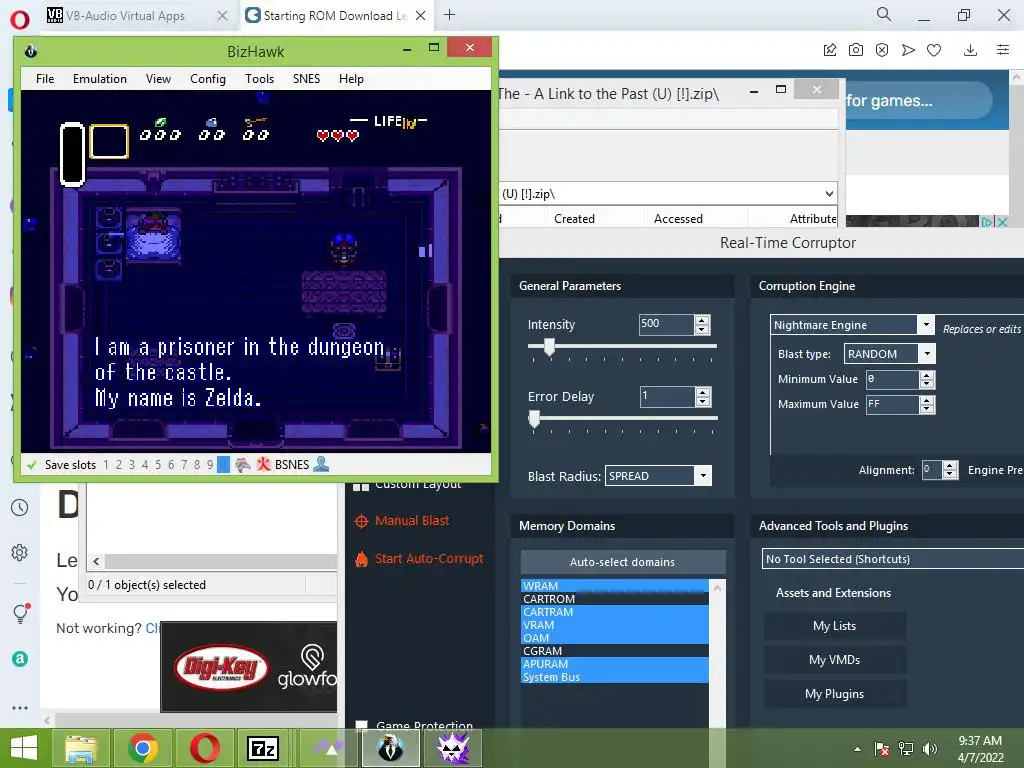Click the Intensity slider handle
The image size is (1024, 768).
[x=549, y=347]
